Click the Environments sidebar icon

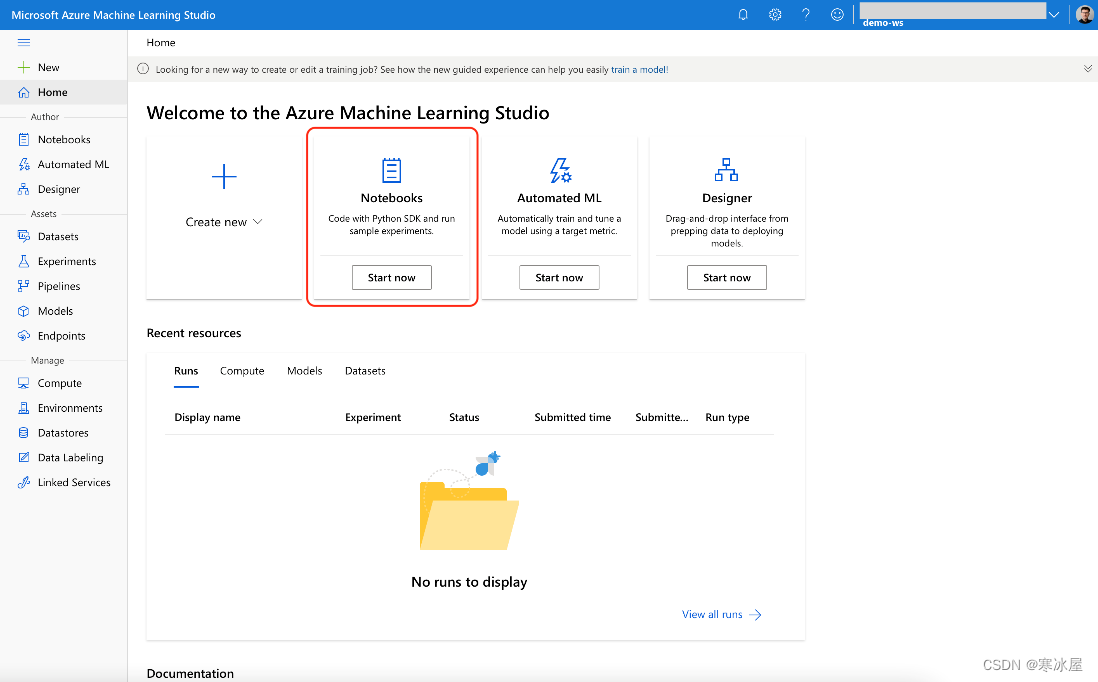pos(24,408)
